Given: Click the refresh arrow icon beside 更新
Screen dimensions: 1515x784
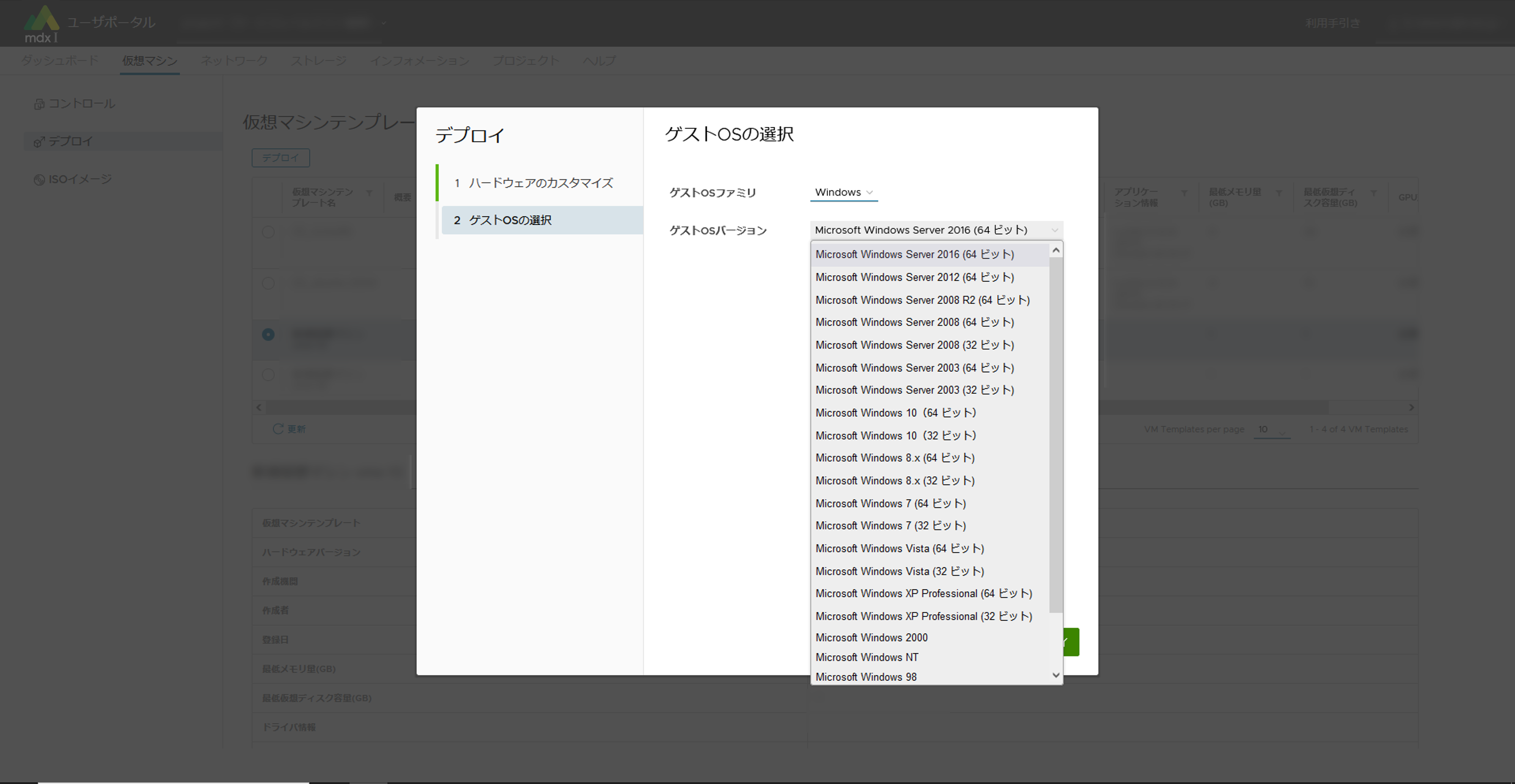Looking at the screenshot, I should (x=278, y=429).
